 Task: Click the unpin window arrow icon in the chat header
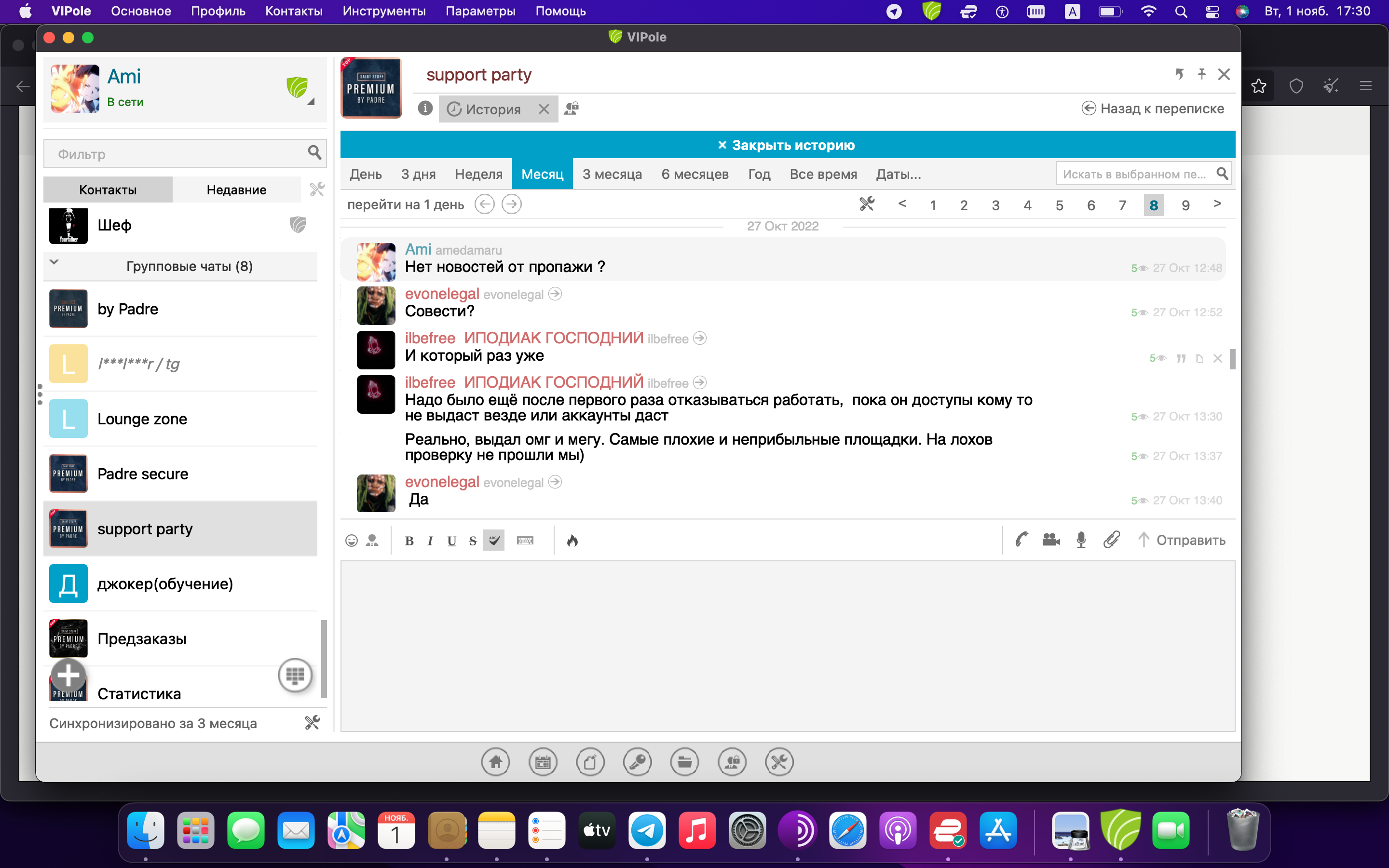tap(1179, 74)
